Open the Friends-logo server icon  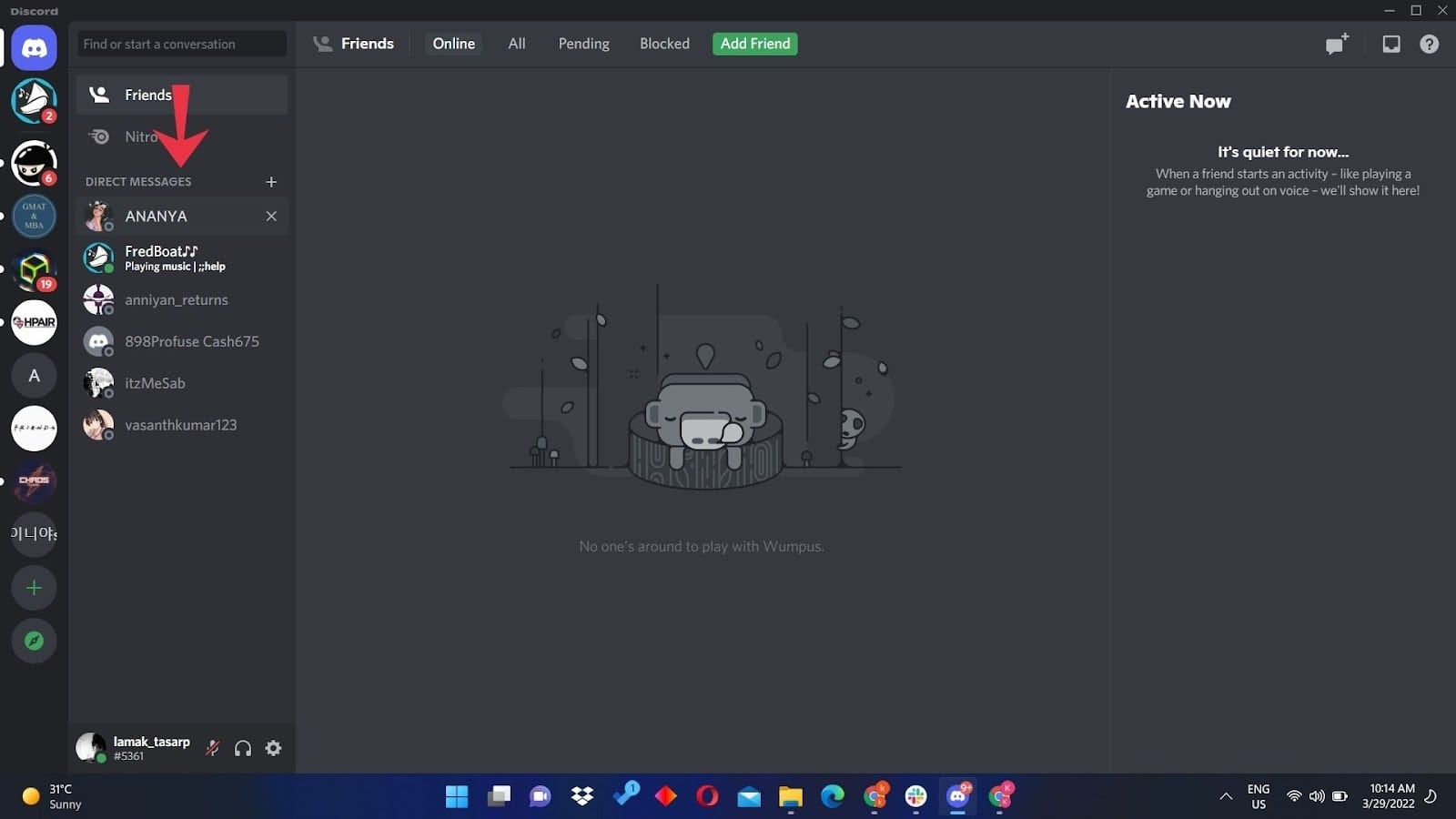(x=34, y=428)
